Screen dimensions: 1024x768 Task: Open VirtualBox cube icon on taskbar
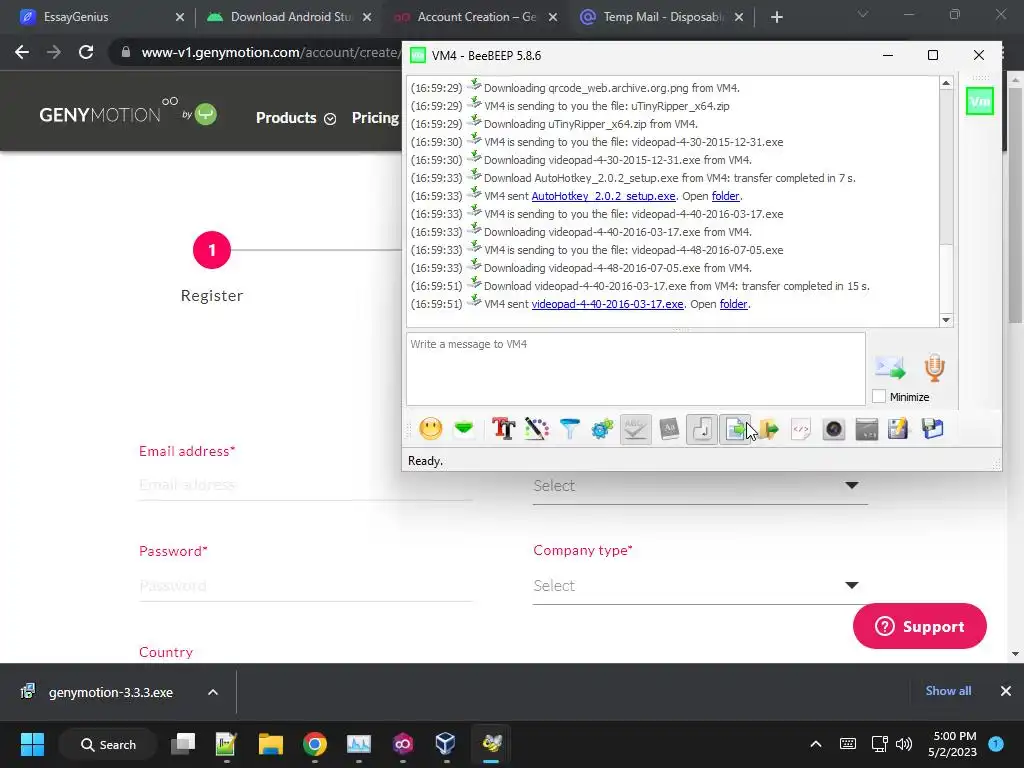445,744
